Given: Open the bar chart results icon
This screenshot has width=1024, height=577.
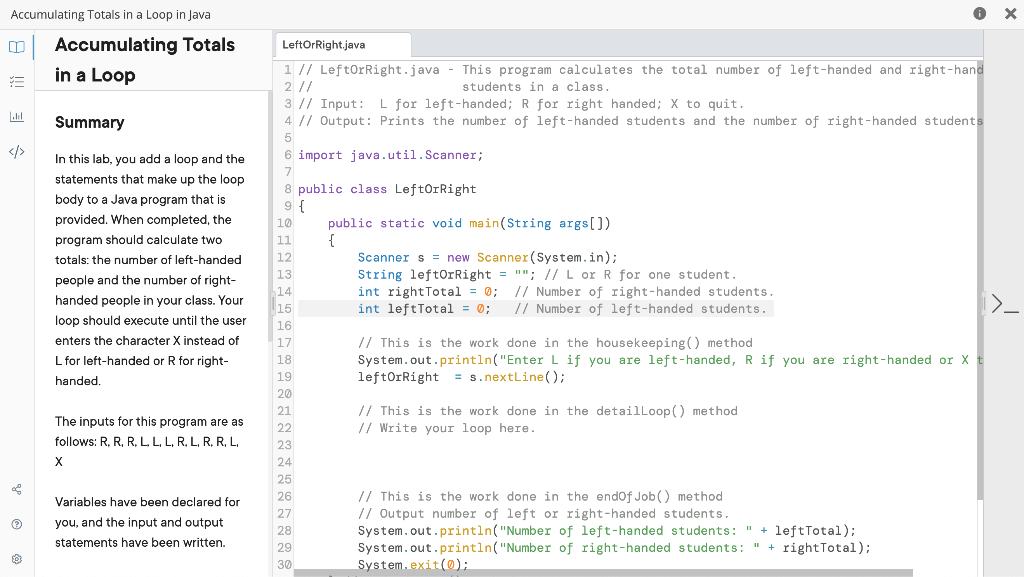Looking at the screenshot, I should [17, 117].
